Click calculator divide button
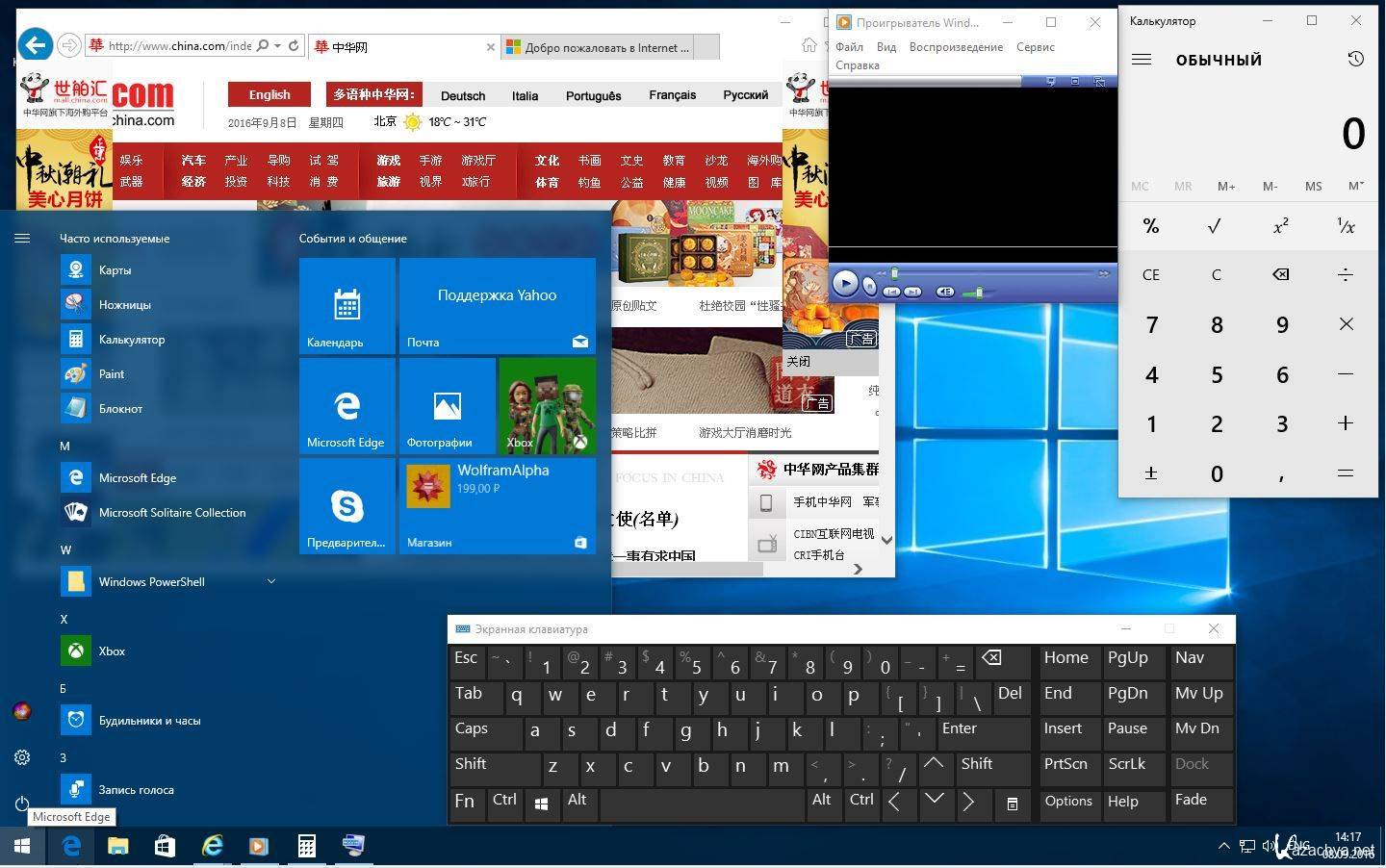 pyautogui.click(x=1346, y=274)
